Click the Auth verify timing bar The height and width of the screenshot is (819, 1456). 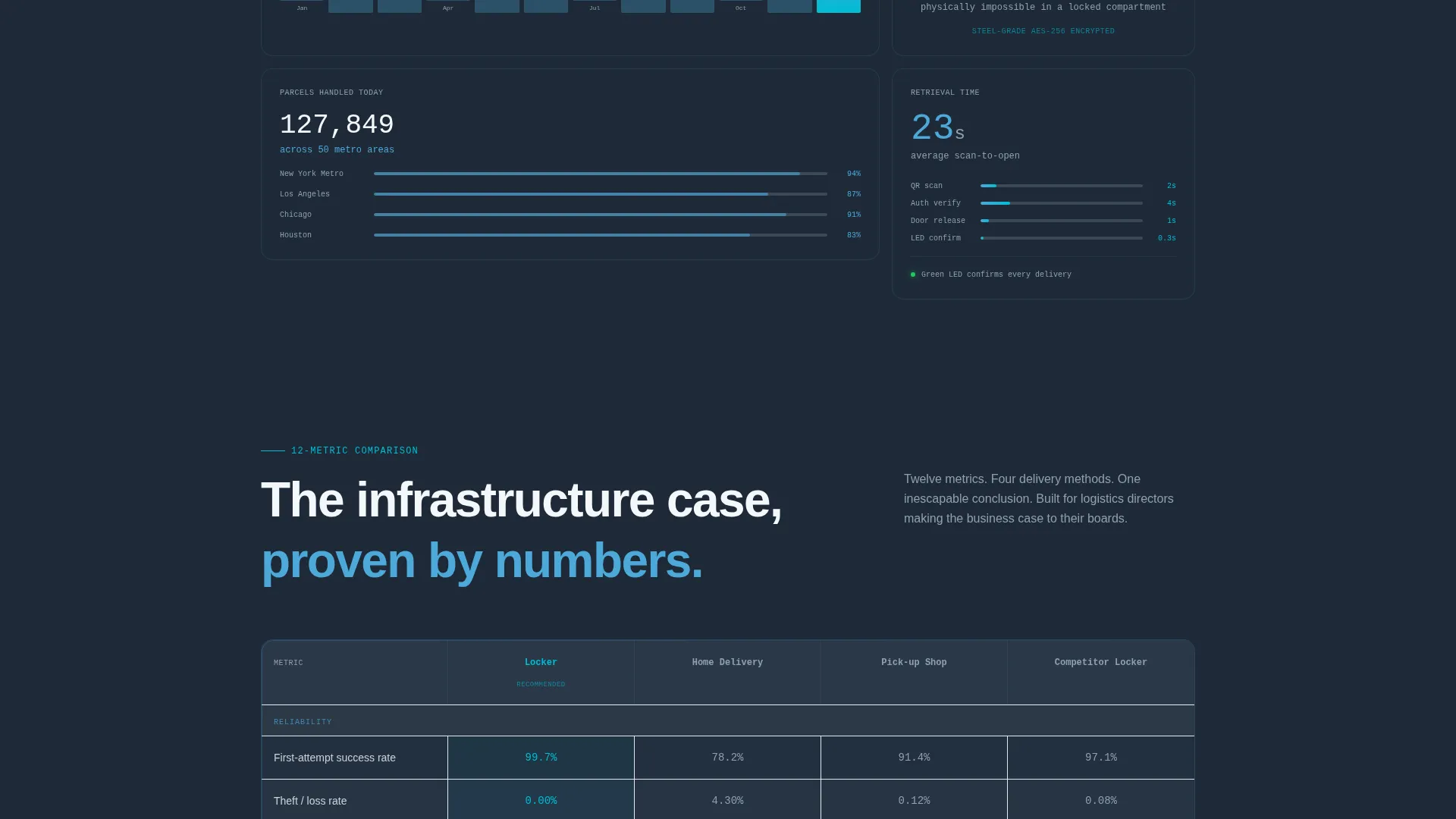point(1062,203)
